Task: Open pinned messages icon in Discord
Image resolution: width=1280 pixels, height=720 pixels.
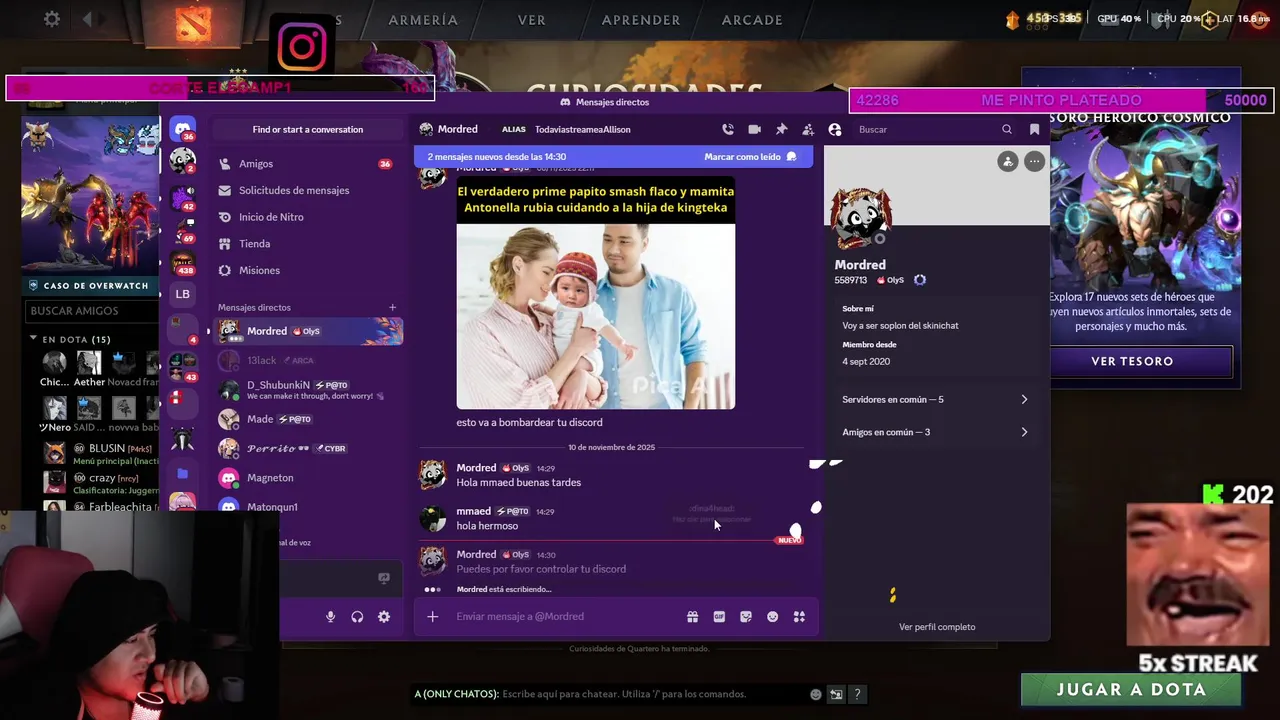Action: (782, 129)
